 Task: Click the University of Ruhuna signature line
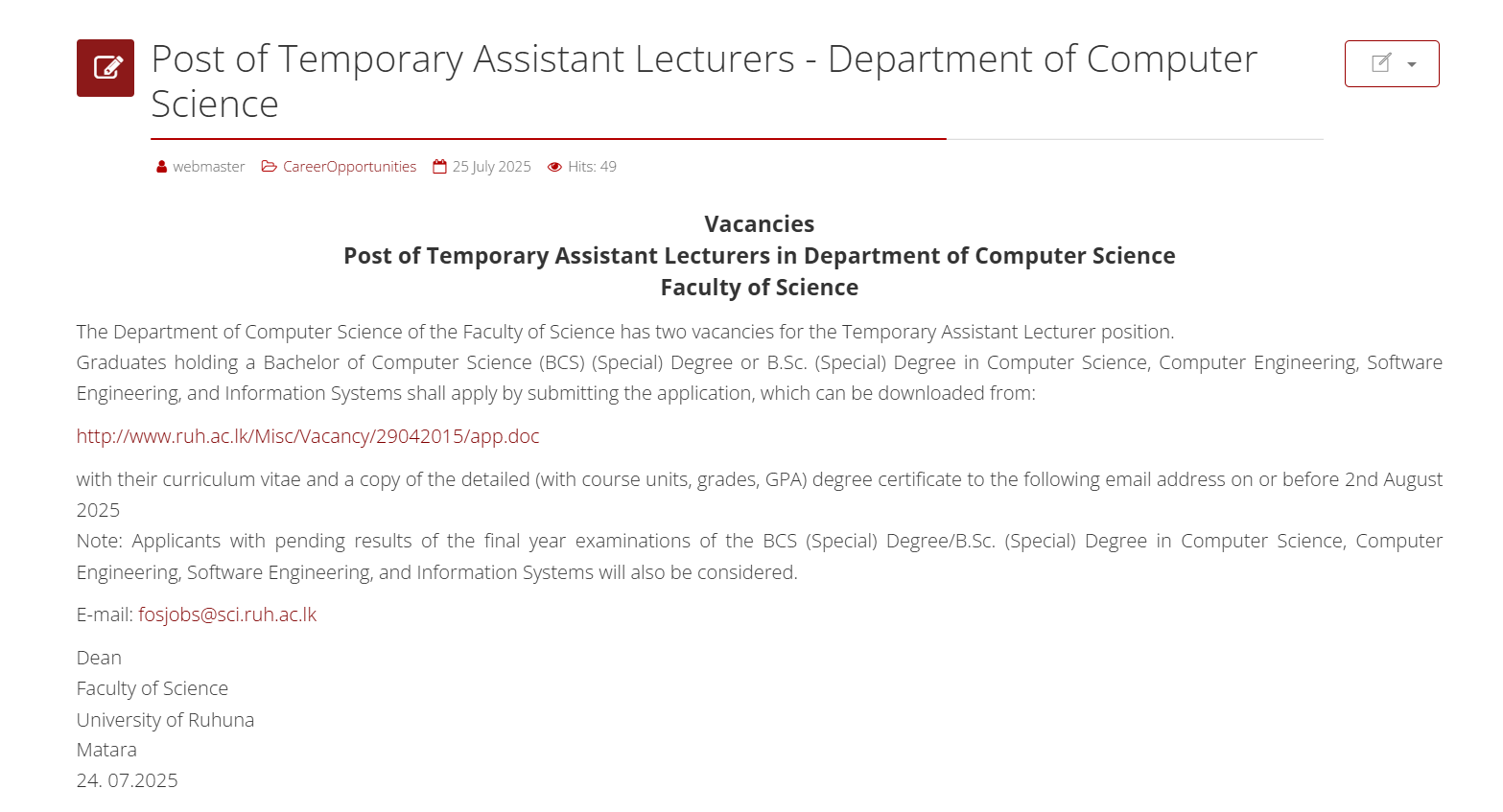165,720
